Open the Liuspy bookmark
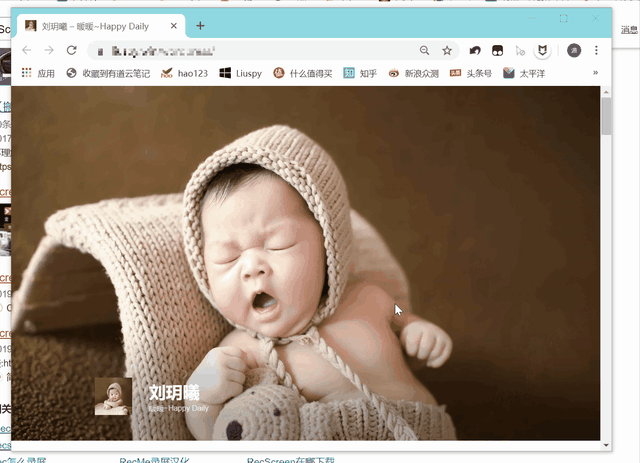 (x=241, y=73)
